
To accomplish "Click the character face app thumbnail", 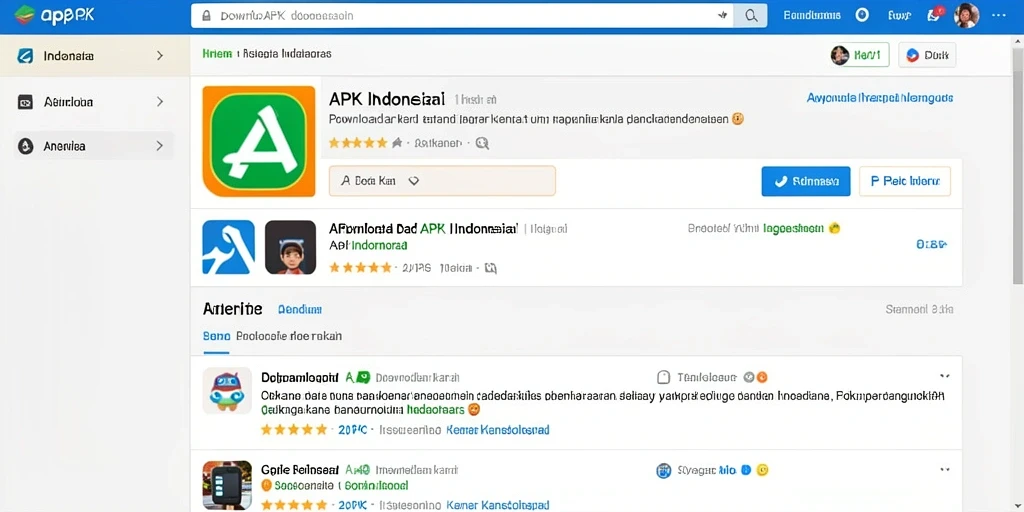I will tap(290, 247).
